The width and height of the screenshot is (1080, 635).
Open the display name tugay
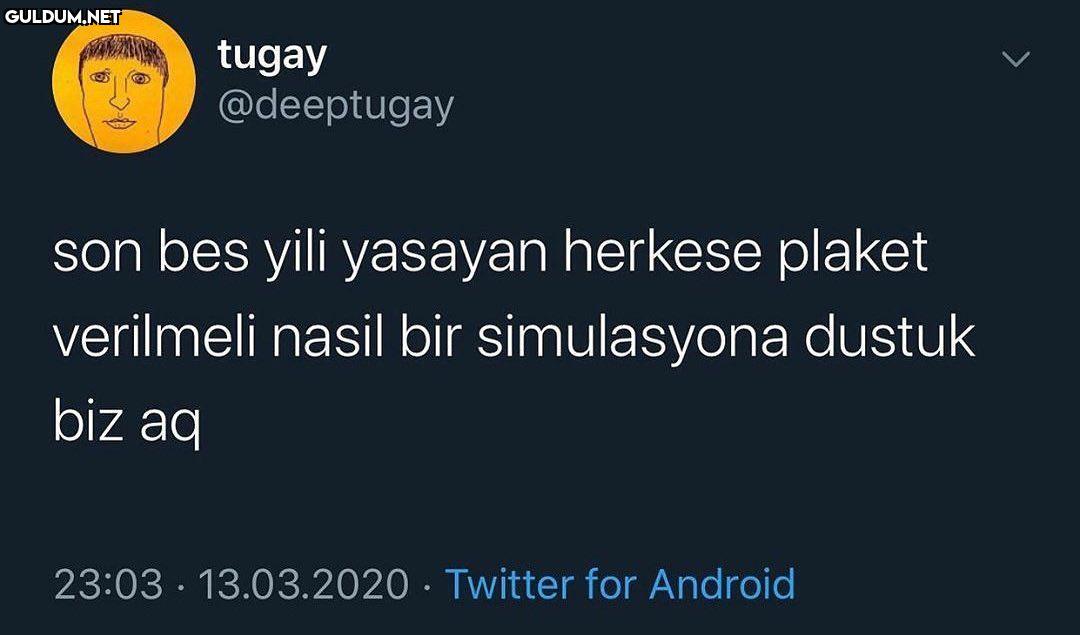coord(272,56)
